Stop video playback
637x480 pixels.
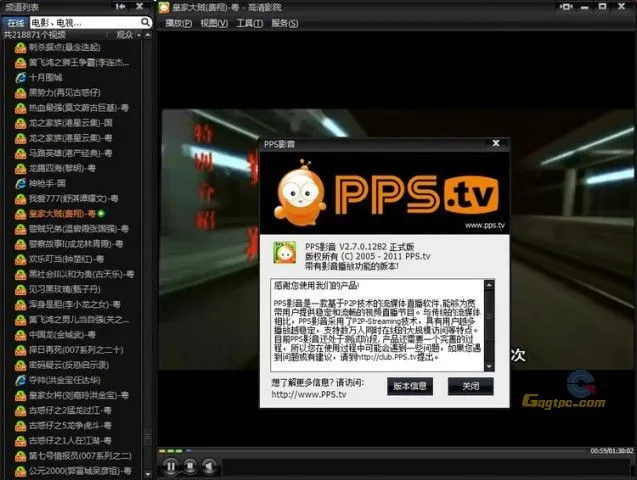pyautogui.click(x=190, y=466)
